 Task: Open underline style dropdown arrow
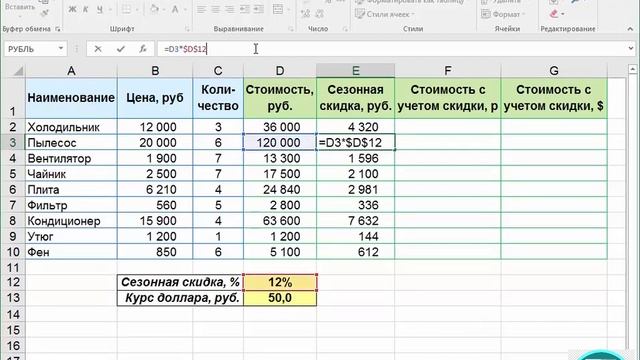tap(109, 9)
